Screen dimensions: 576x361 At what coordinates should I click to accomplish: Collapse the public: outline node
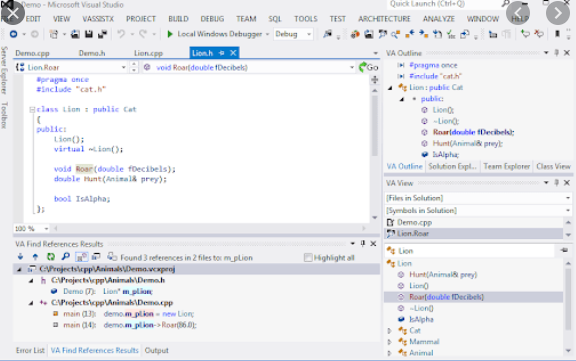point(402,99)
